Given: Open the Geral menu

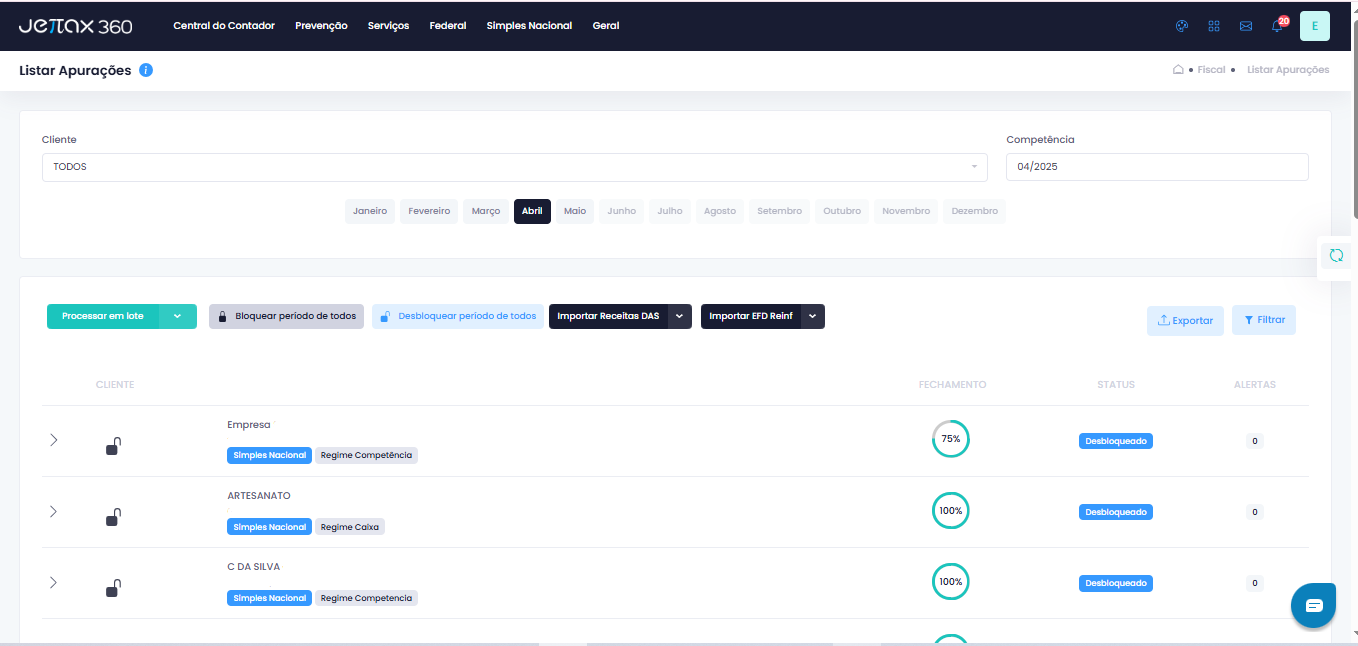Looking at the screenshot, I should coord(606,26).
